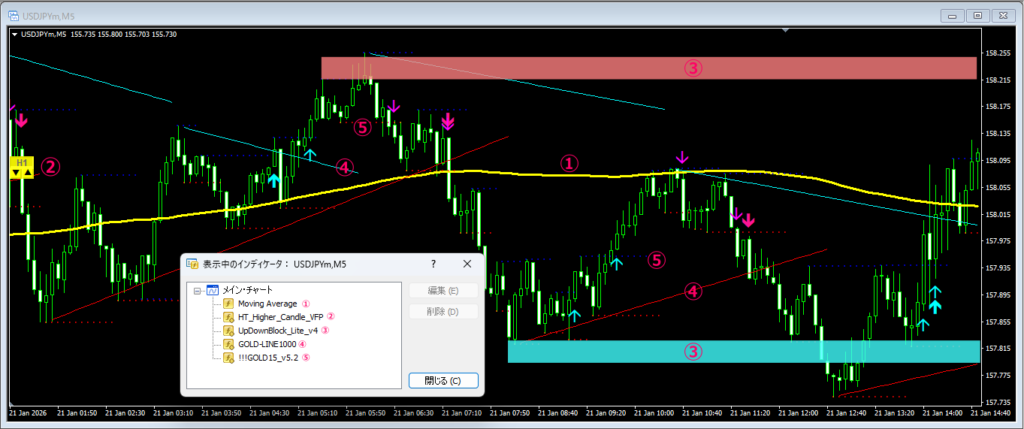Screen dimensions: 1024x429
Task: Select the HT_Higher_Candle_VFP indicator entry
Action: coord(281,316)
